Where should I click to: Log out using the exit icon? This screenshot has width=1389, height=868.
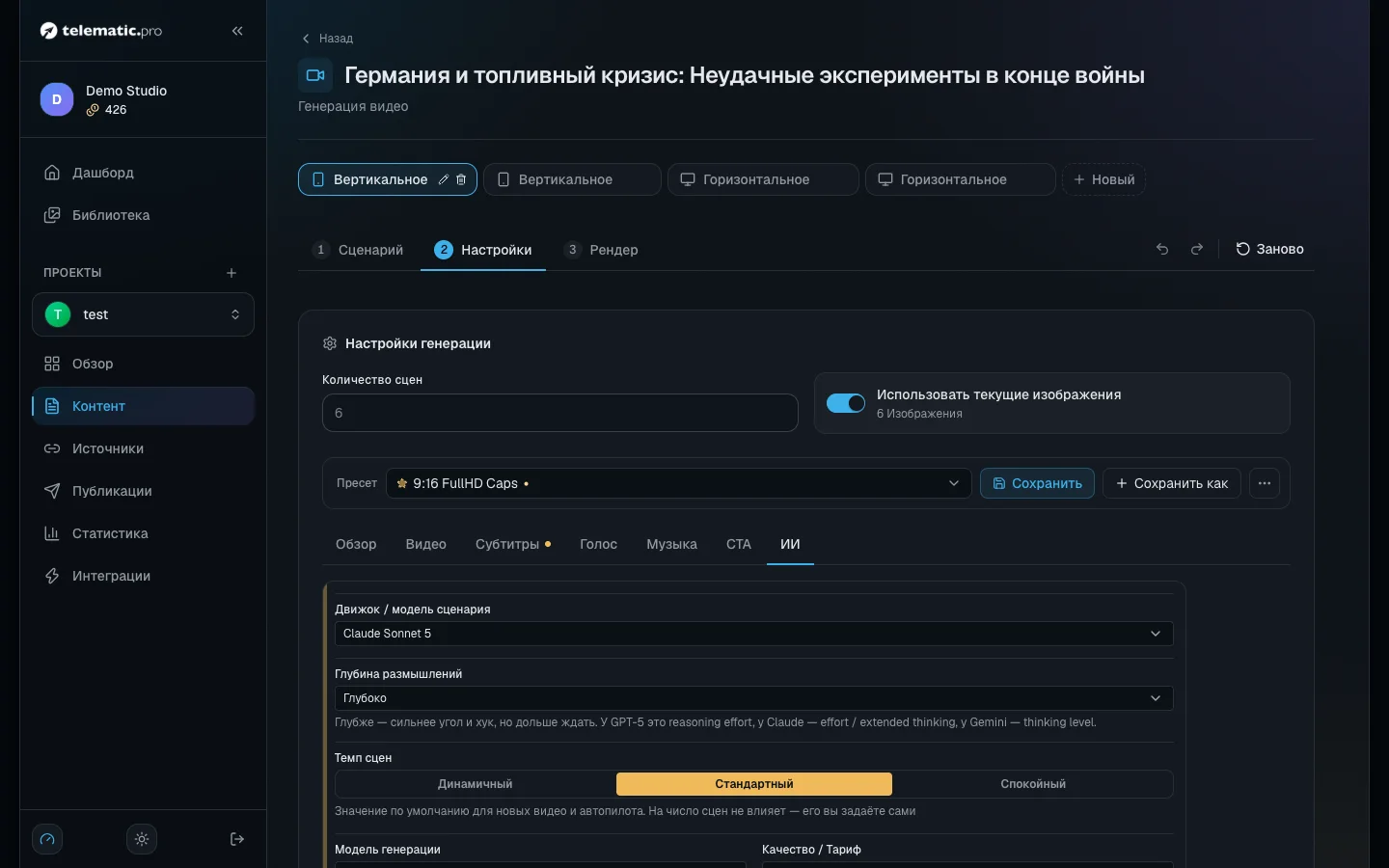(237, 839)
